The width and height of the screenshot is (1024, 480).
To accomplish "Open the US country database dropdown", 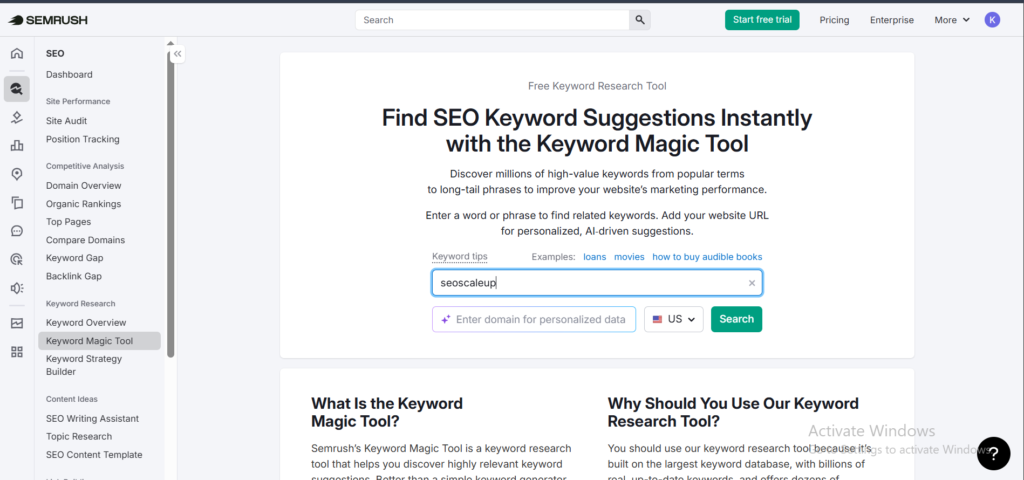I will click(674, 319).
